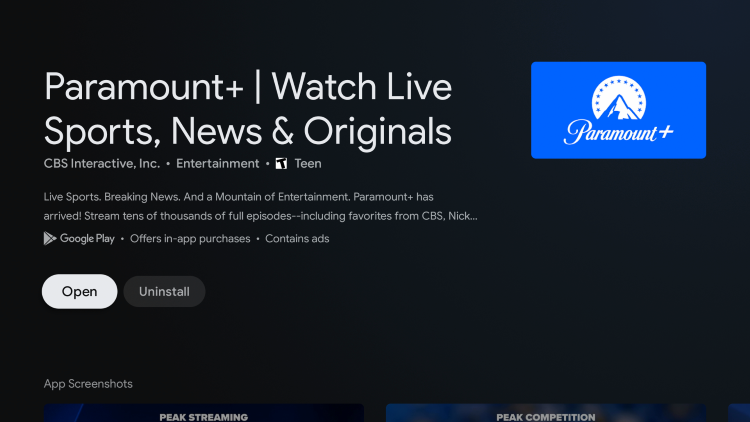
Task: Click the Teen rating label
Action: tap(308, 164)
